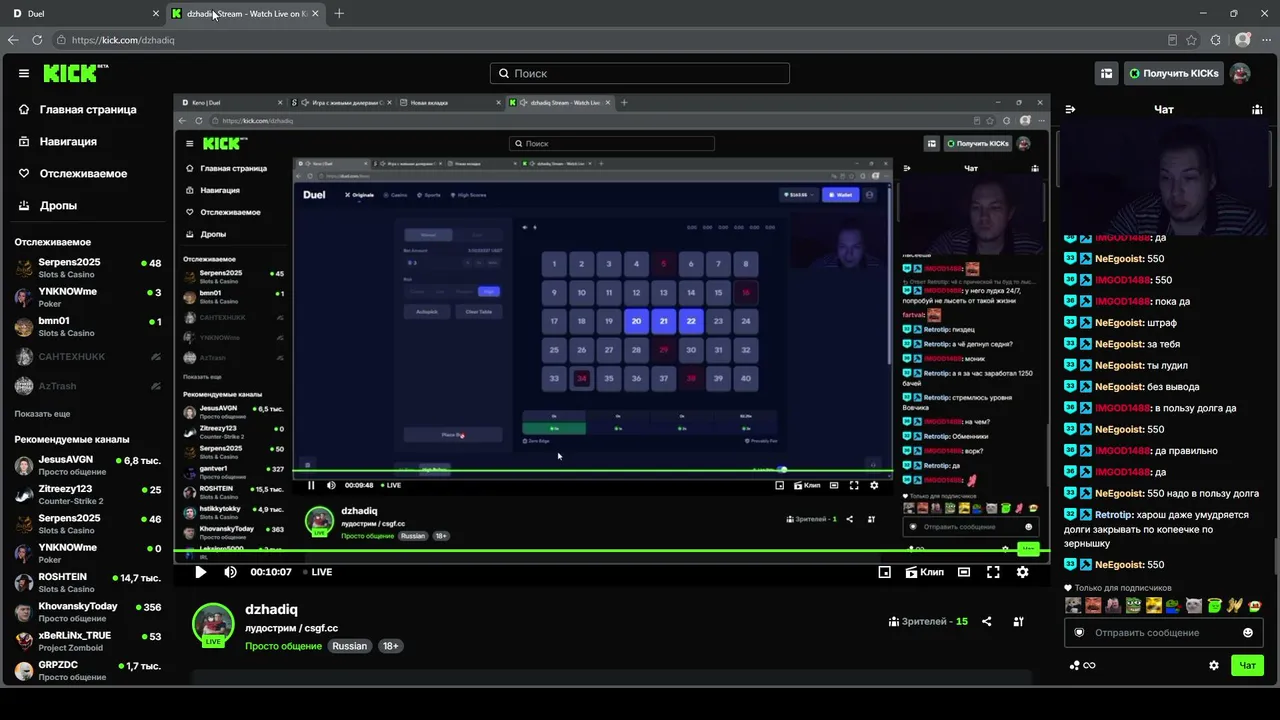Collapse the chat panel with arrow icon

1070,109
